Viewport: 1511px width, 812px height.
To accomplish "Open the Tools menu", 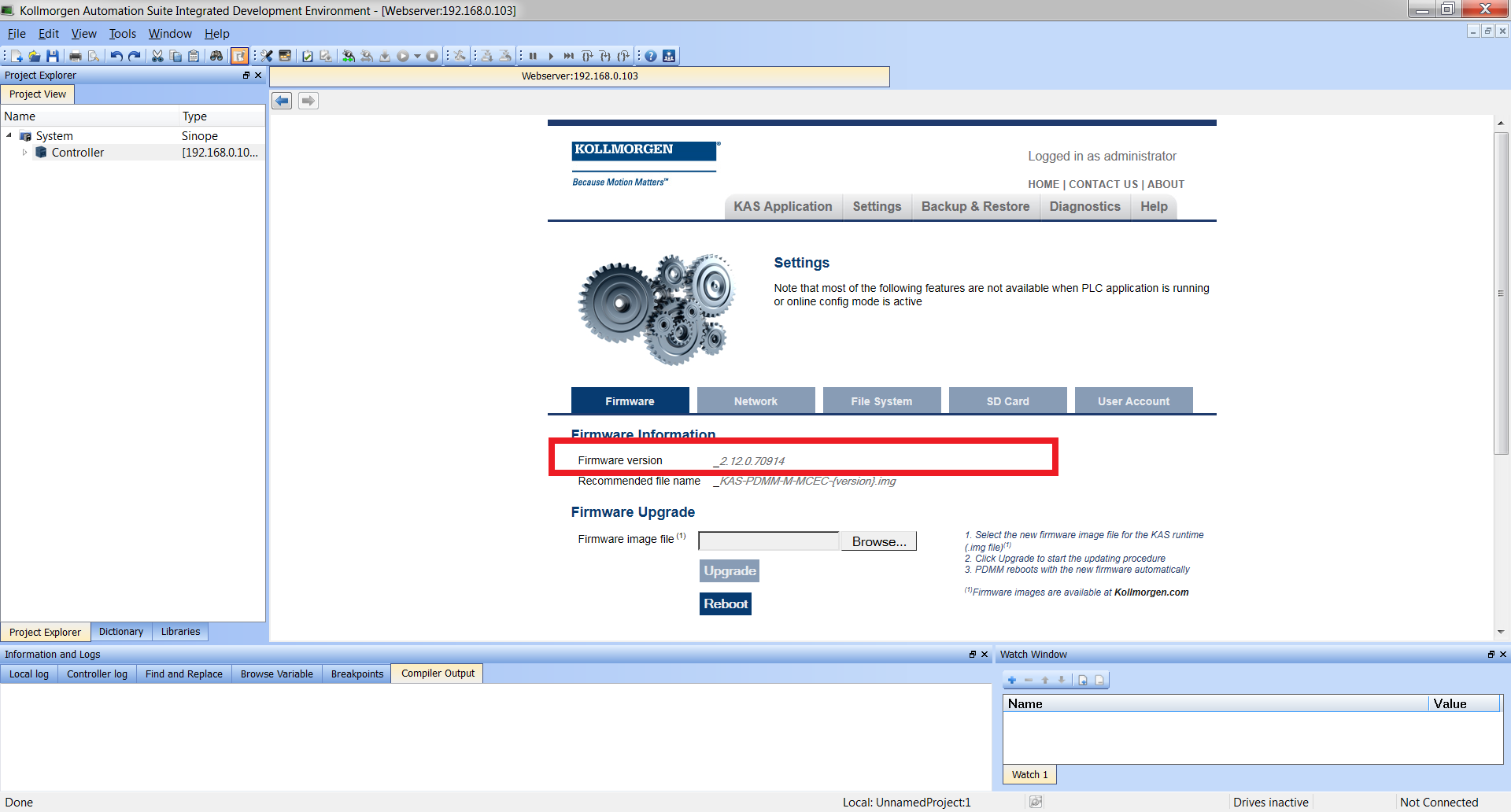I will coord(123,34).
